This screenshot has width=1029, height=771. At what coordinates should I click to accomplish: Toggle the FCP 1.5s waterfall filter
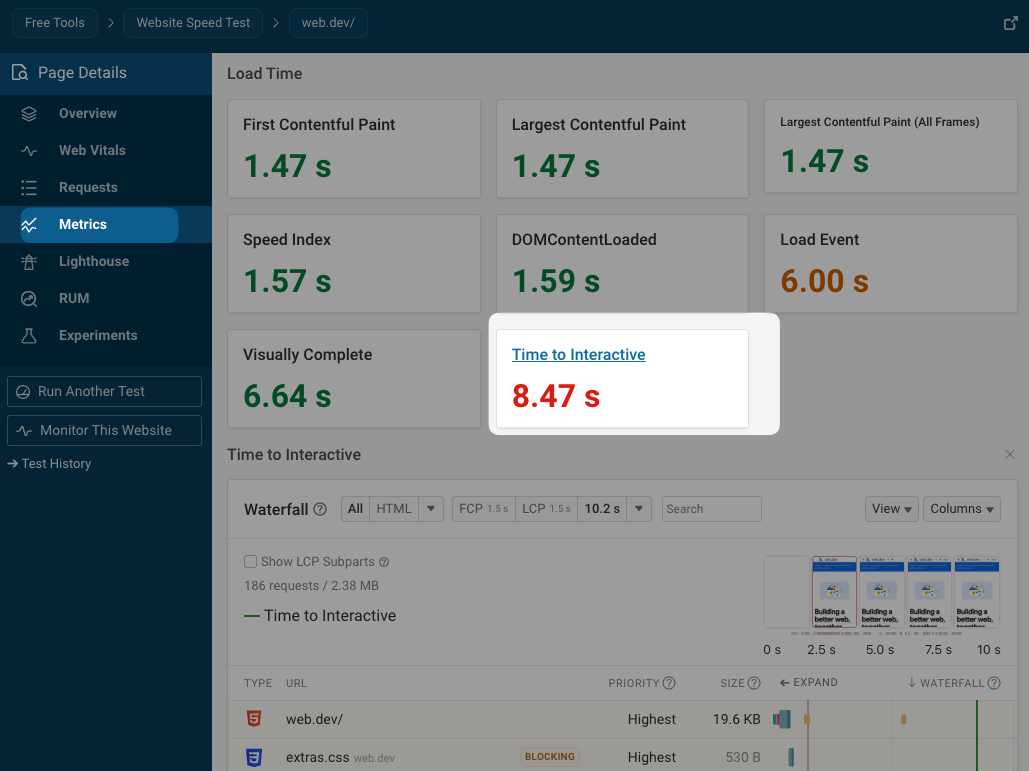482,508
